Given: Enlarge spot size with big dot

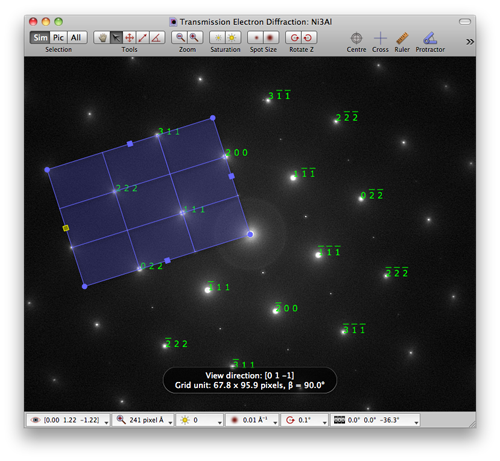Looking at the screenshot, I should (x=270, y=38).
